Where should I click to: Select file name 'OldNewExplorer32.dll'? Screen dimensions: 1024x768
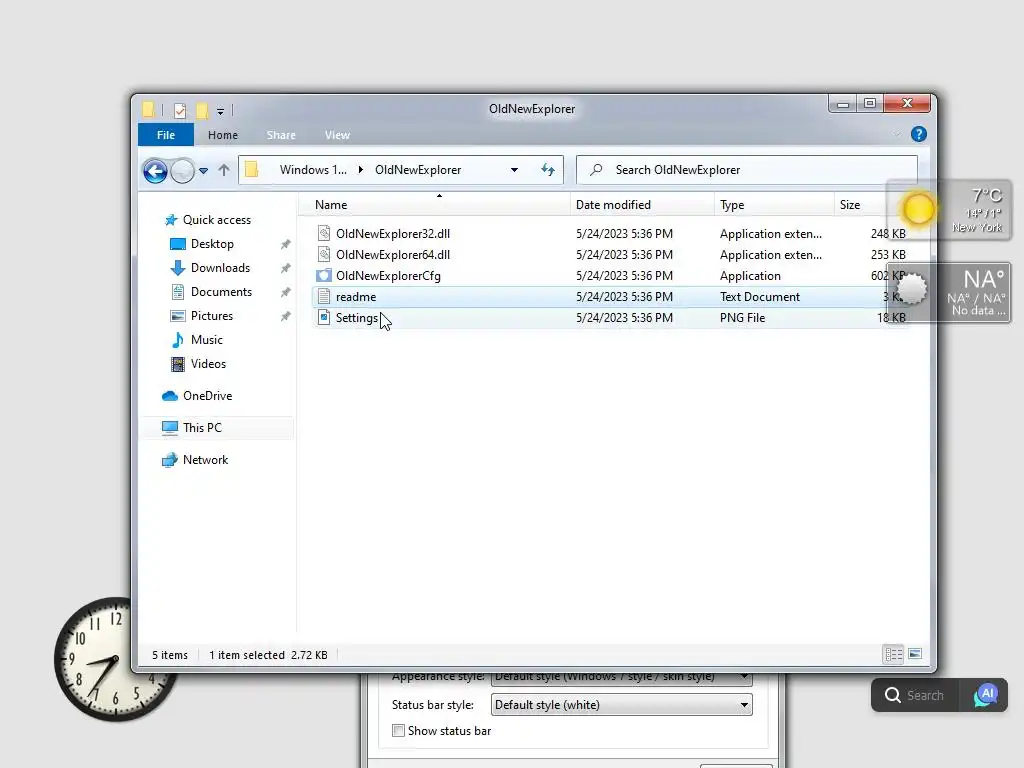click(392, 234)
